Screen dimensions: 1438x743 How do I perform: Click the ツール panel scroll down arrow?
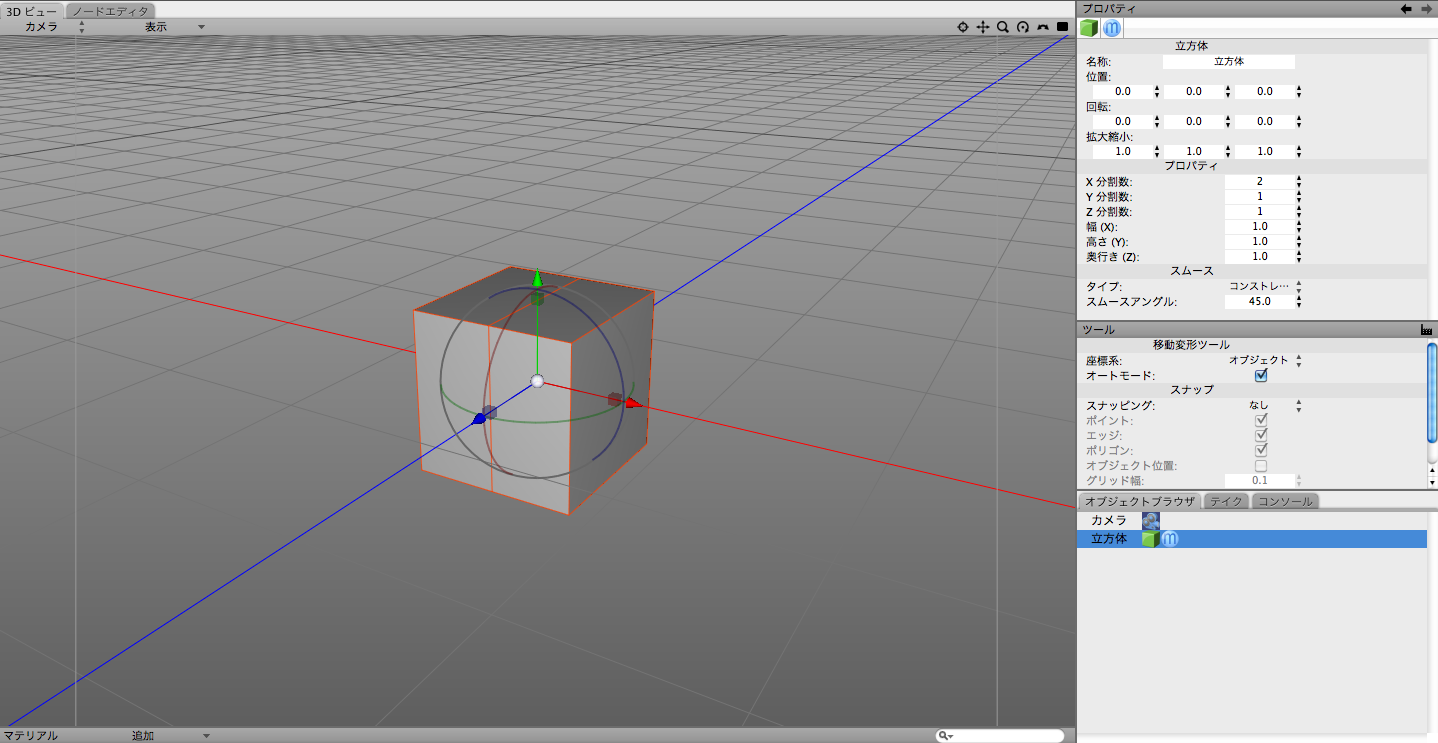point(1432,482)
